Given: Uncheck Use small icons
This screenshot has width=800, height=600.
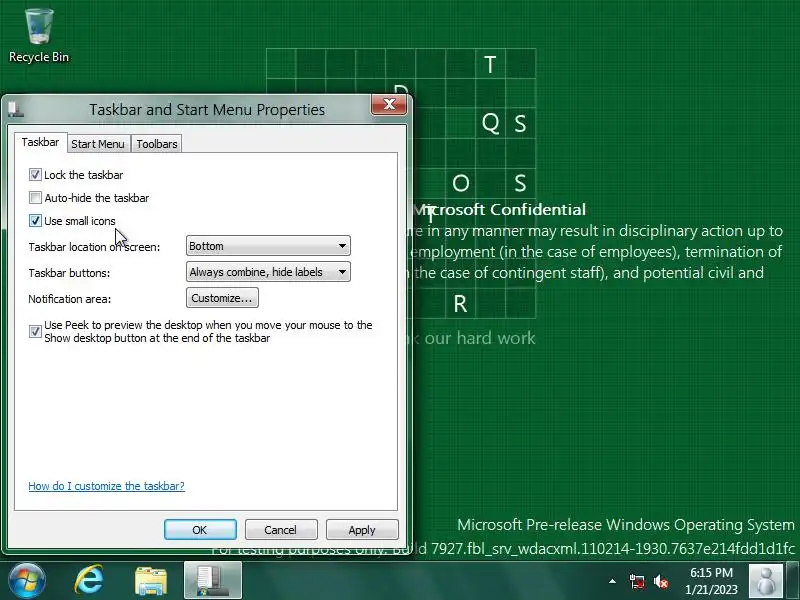Looking at the screenshot, I should [x=35, y=220].
